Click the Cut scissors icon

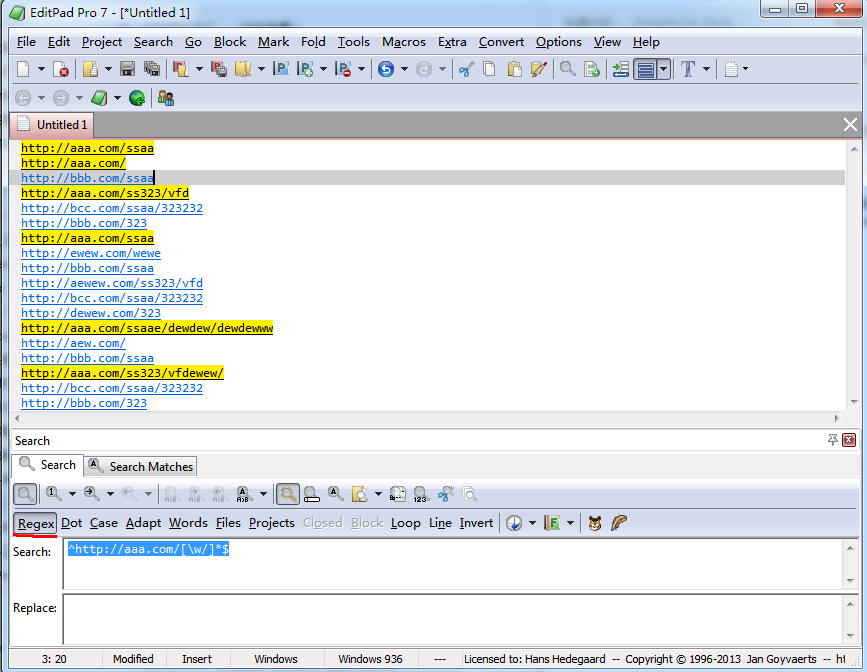(467, 69)
